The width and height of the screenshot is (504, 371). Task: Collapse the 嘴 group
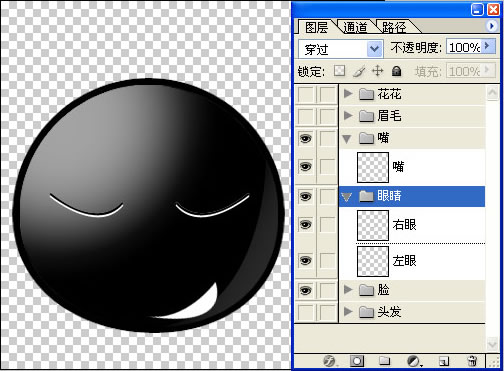click(347, 138)
